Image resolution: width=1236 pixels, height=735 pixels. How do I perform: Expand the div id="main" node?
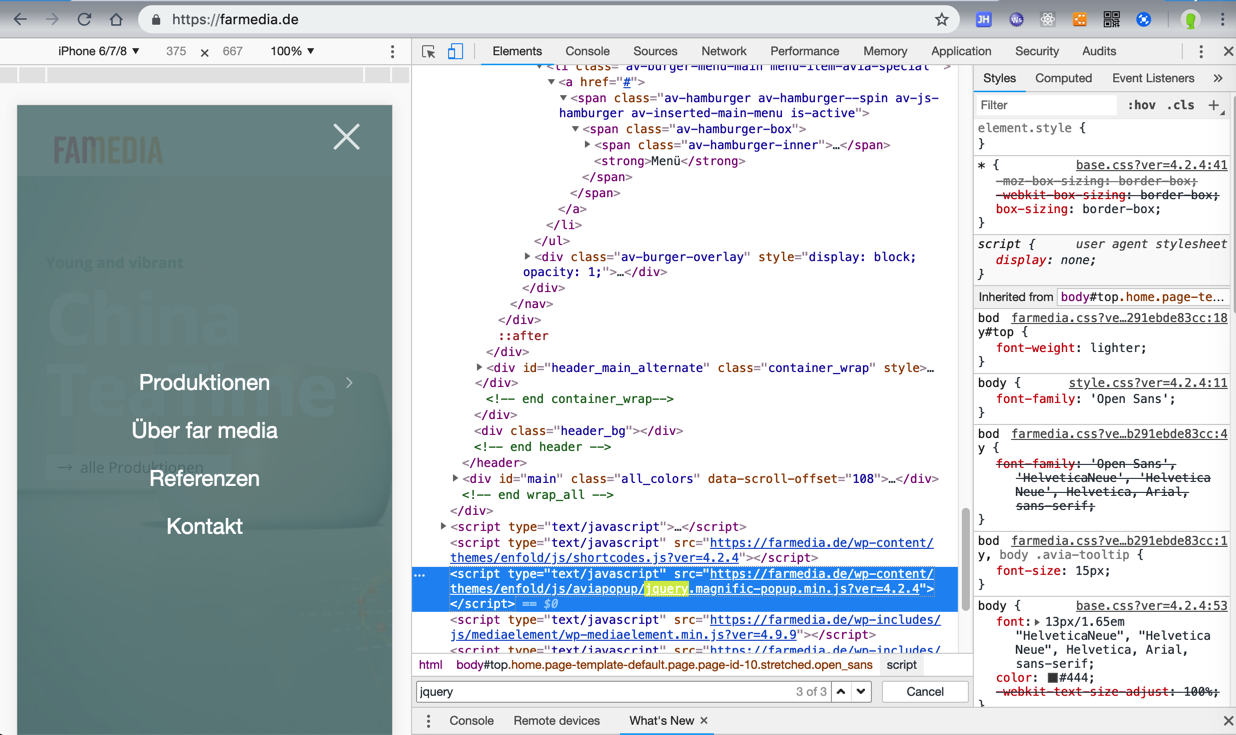pos(456,479)
